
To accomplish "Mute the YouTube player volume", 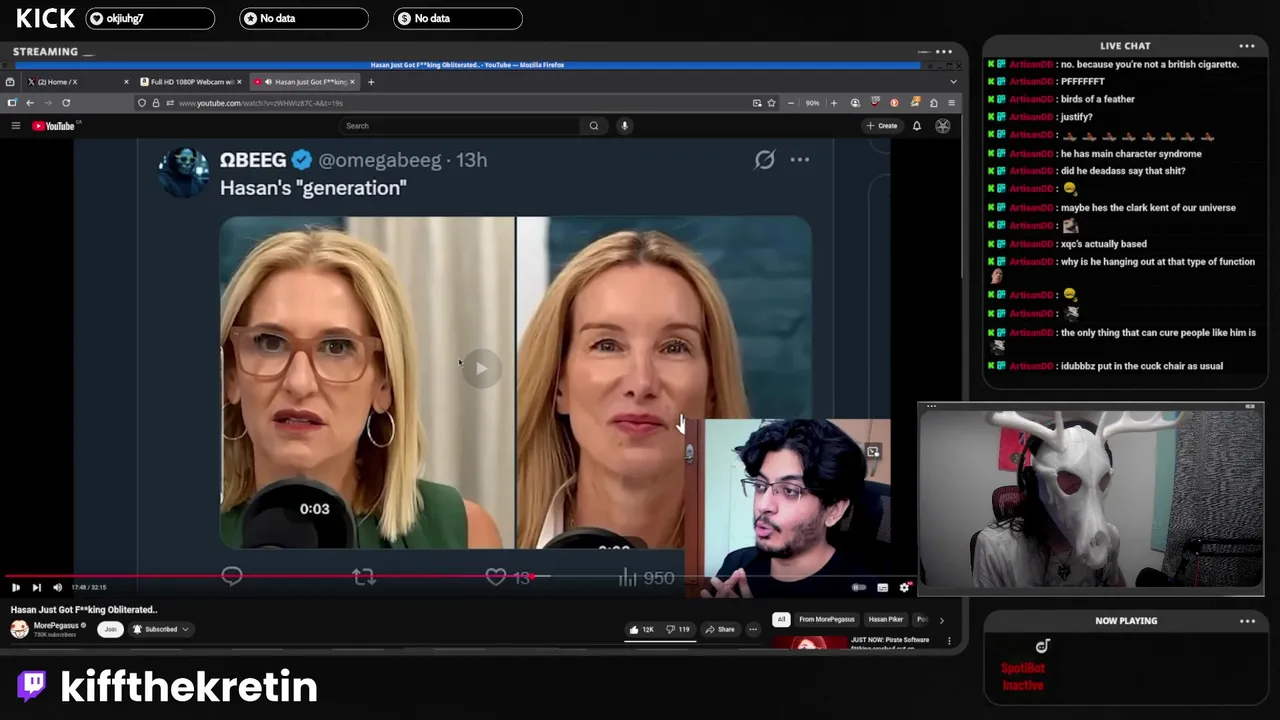I will 57,587.
